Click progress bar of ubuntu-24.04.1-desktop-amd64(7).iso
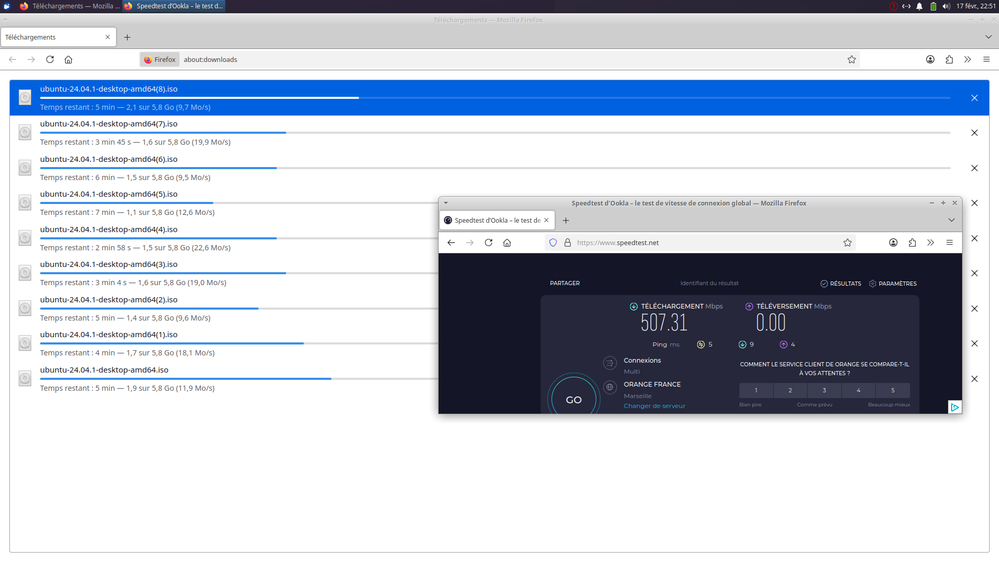 tap(495, 133)
